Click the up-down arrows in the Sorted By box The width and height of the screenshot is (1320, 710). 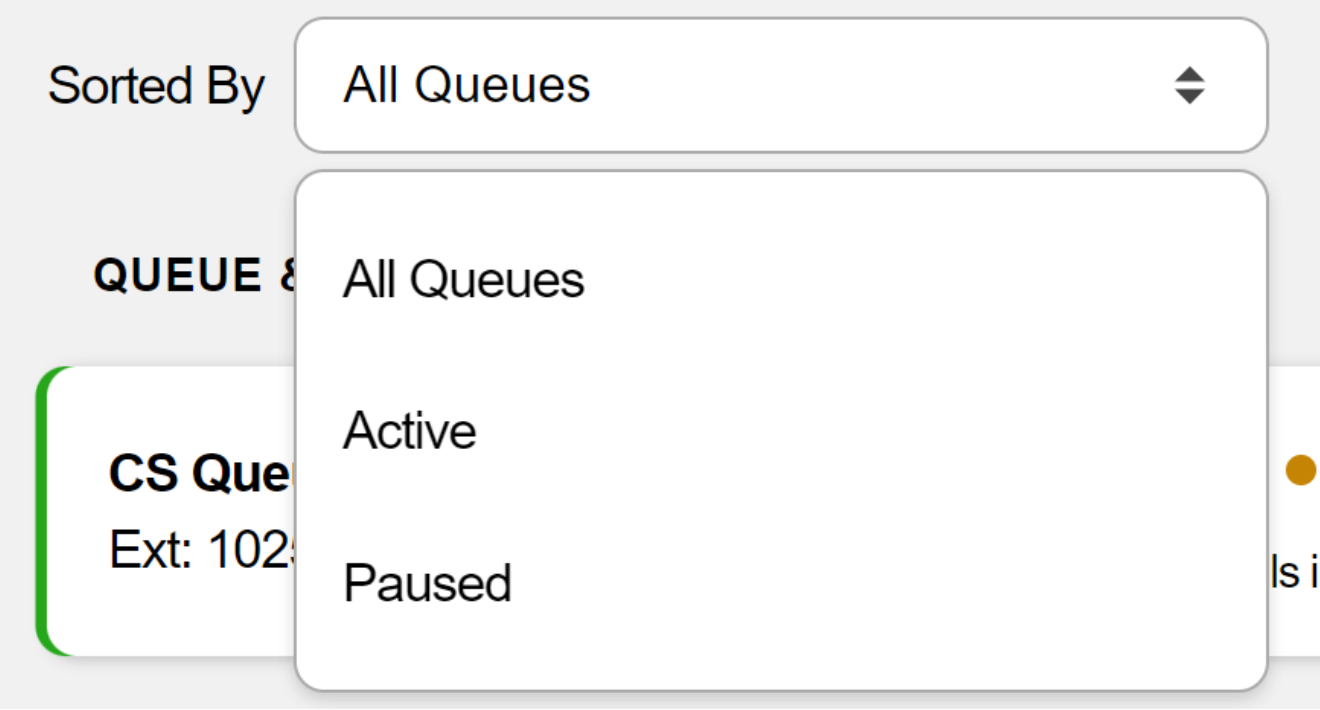pyautogui.click(x=1189, y=85)
